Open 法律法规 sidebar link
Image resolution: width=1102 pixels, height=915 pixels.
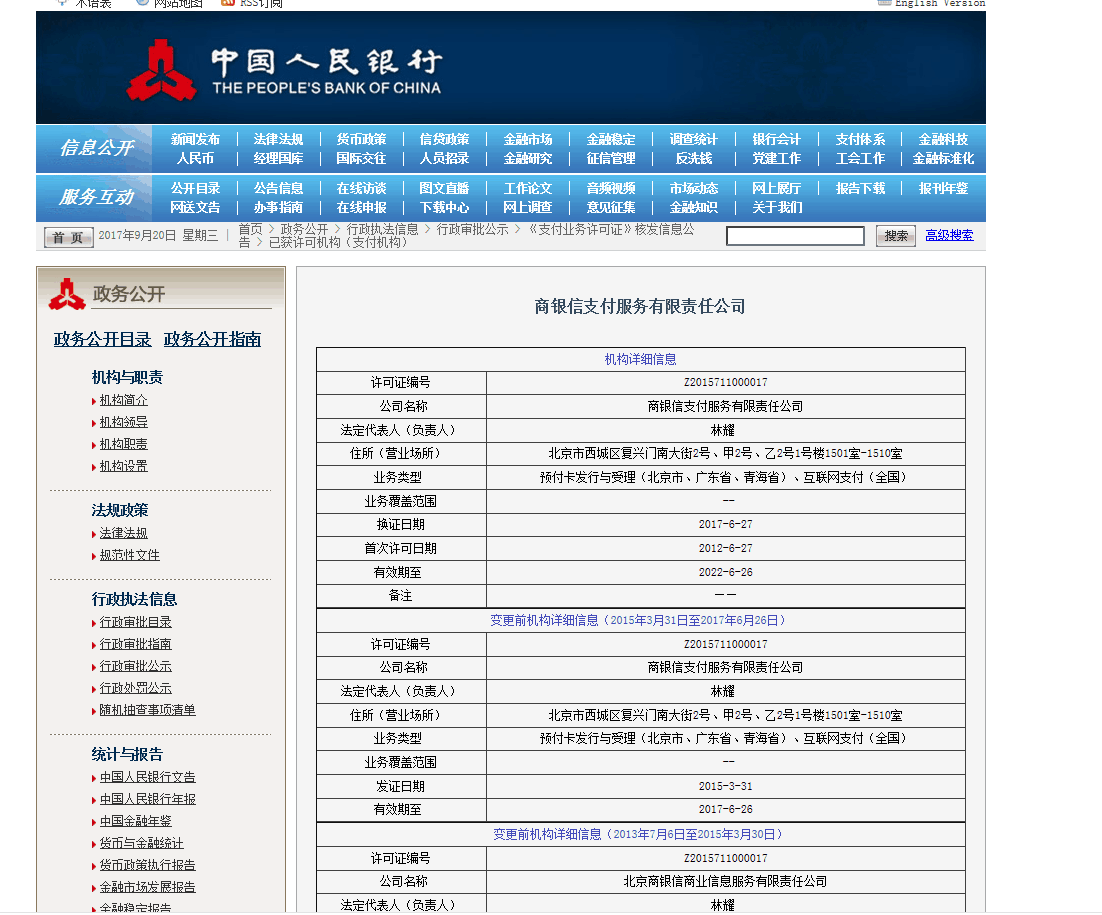[124, 533]
